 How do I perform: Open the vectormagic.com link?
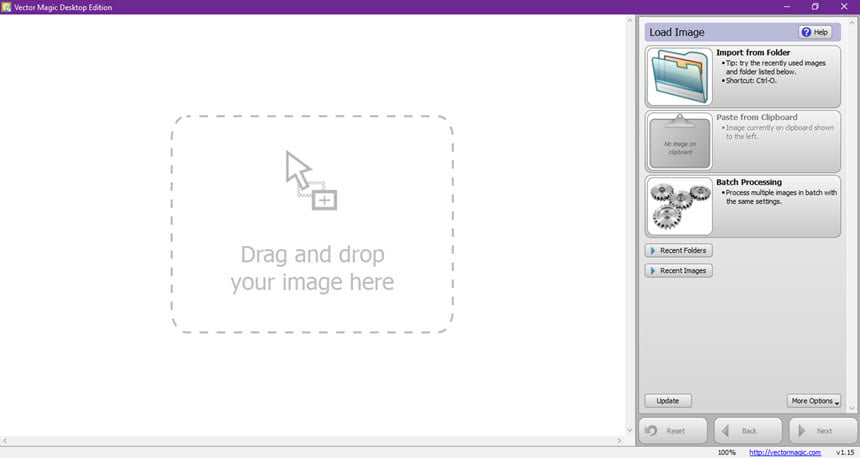coord(785,453)
